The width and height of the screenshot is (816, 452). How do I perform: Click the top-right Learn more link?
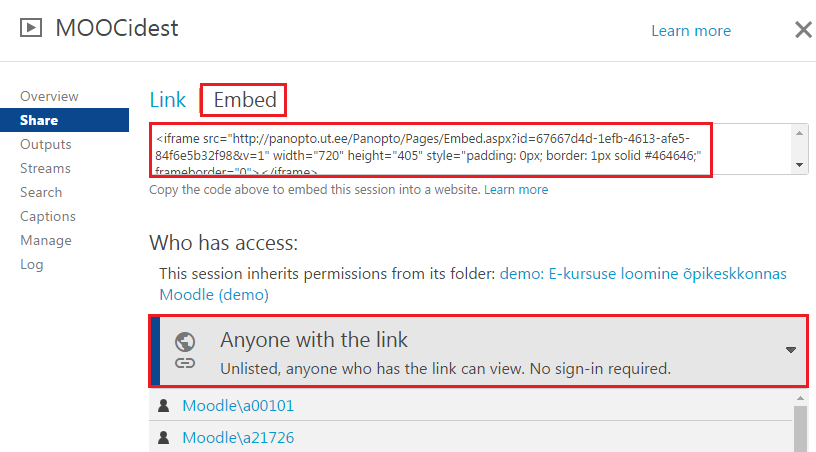point(690,31)
